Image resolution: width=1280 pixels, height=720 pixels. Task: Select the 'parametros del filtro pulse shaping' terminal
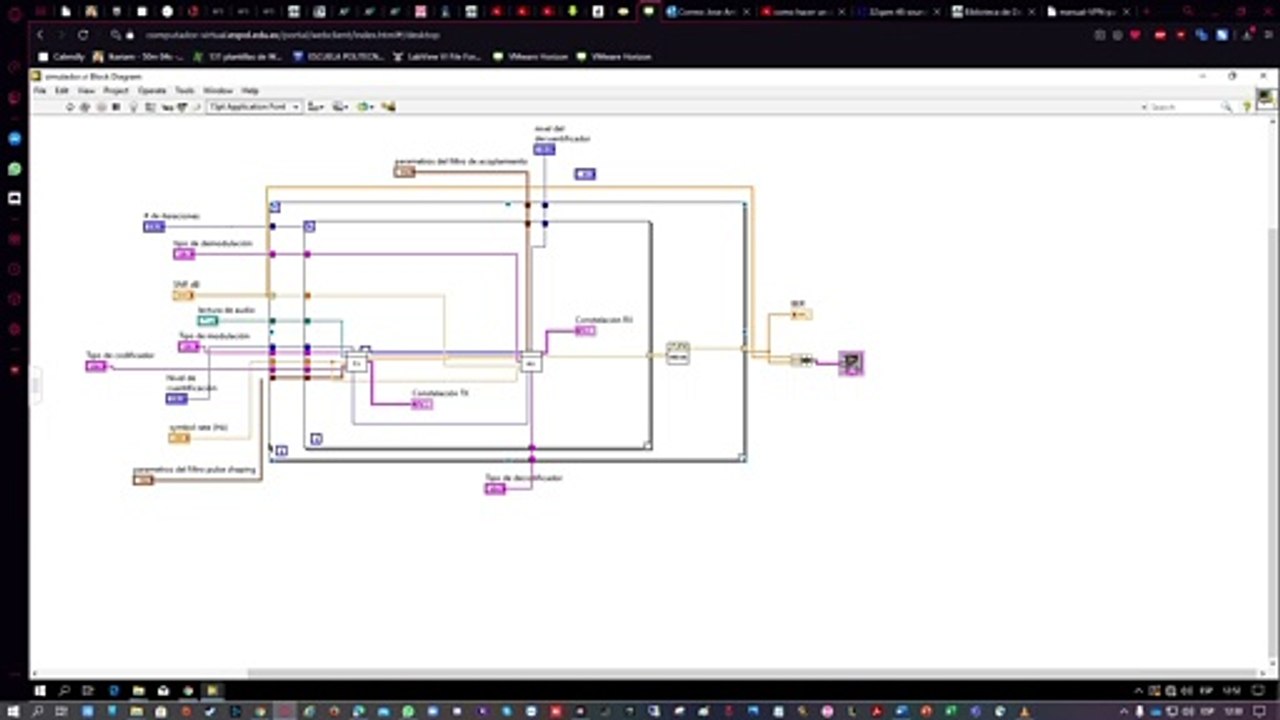143,480
